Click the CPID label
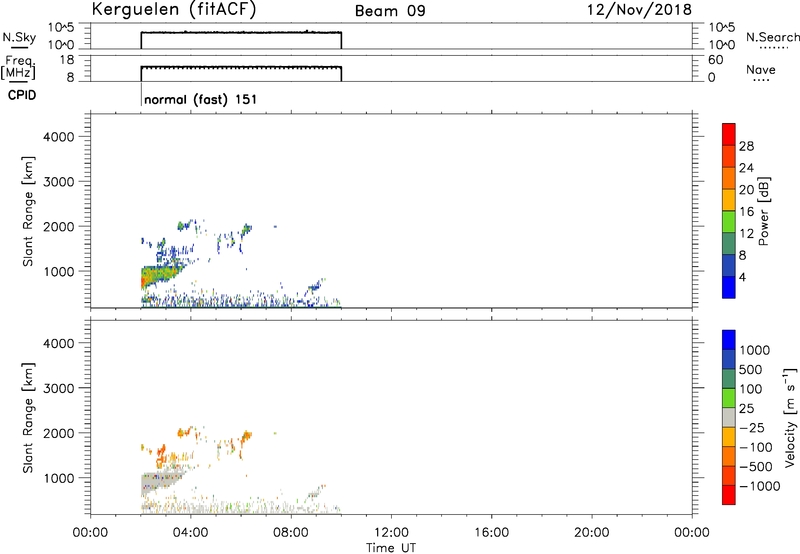This screenshot has width=800, height=554. pyautogui.click(x=21, y=95)
